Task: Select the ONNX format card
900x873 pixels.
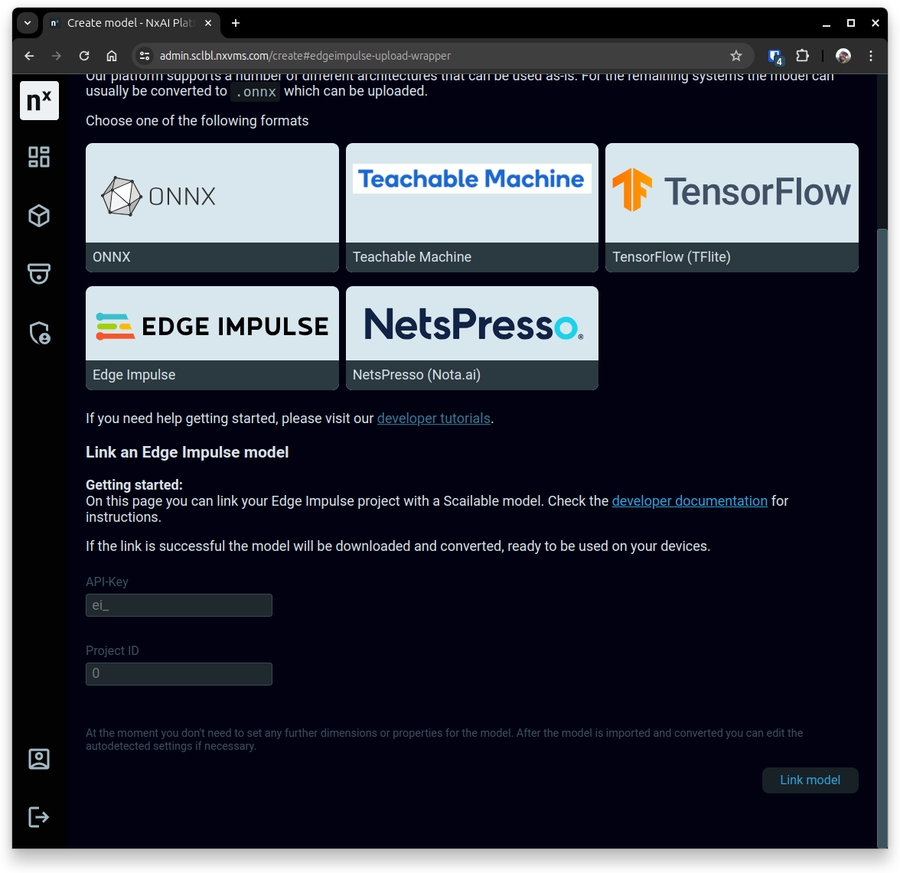Action: click(x=212, y=207)
